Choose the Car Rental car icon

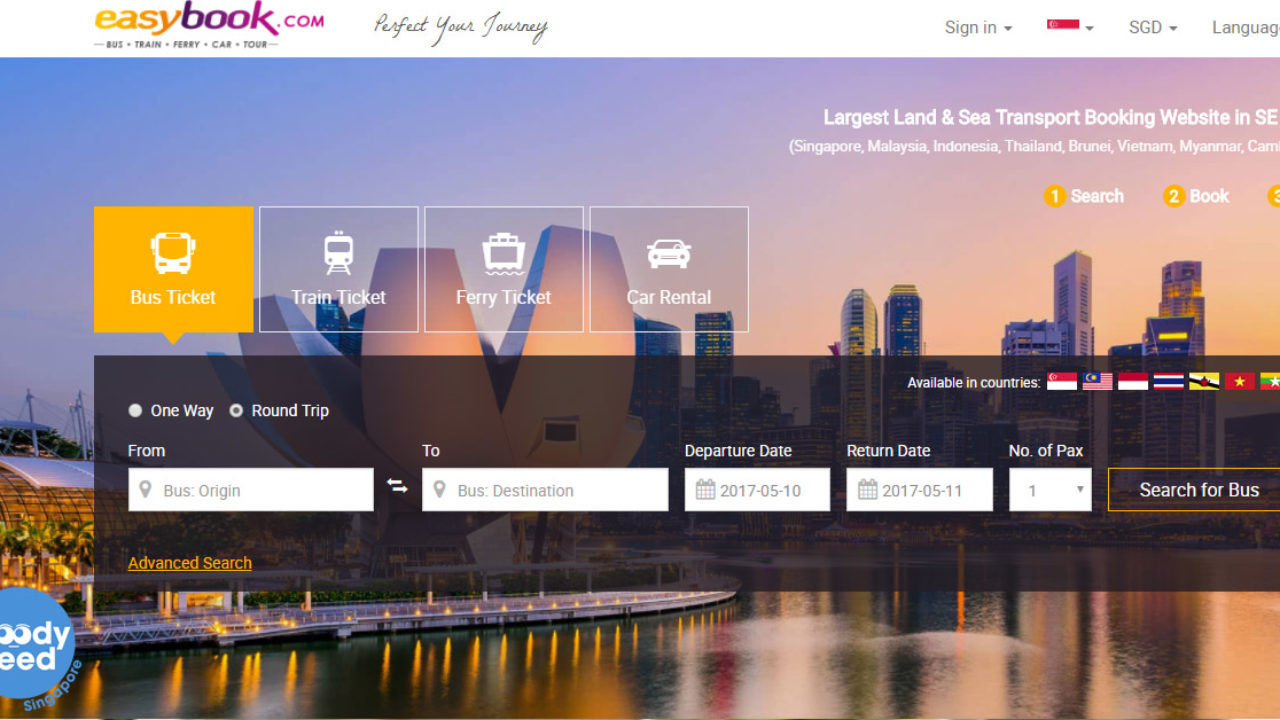coord(668,254)
